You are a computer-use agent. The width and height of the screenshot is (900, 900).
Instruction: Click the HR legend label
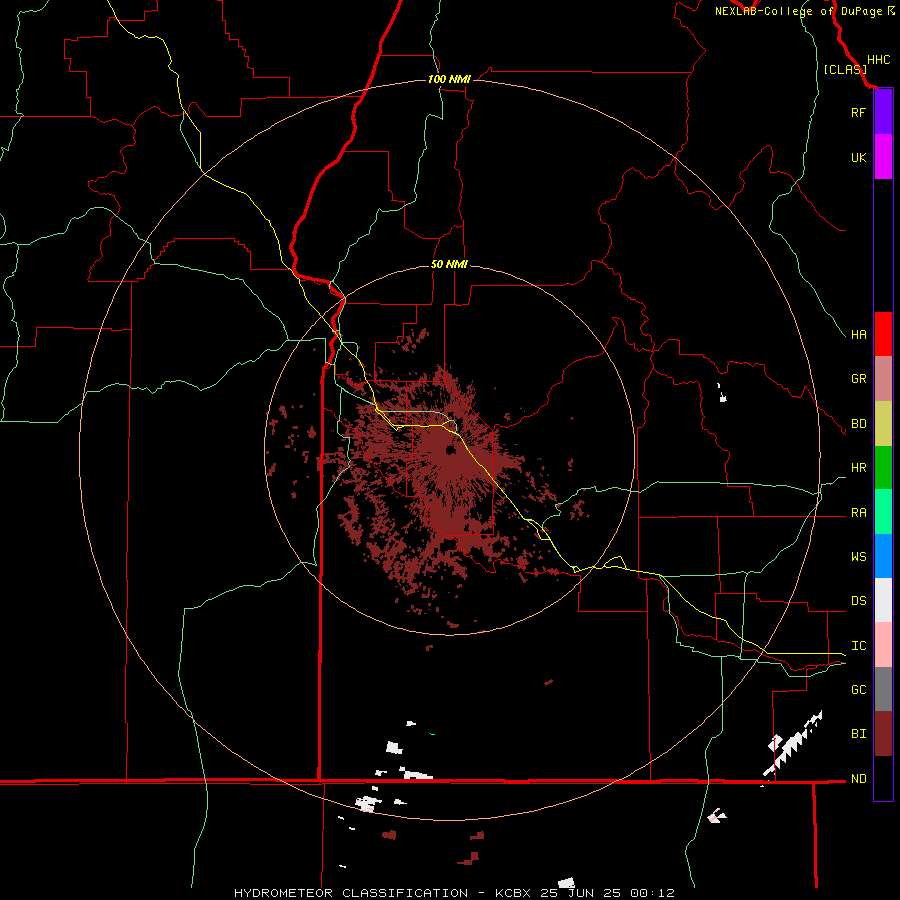tap(858, 468)
